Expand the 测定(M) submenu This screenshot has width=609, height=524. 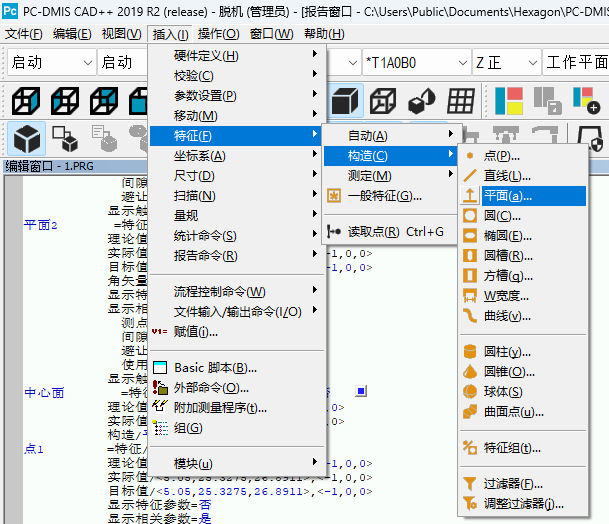click(x=390, y=176)
